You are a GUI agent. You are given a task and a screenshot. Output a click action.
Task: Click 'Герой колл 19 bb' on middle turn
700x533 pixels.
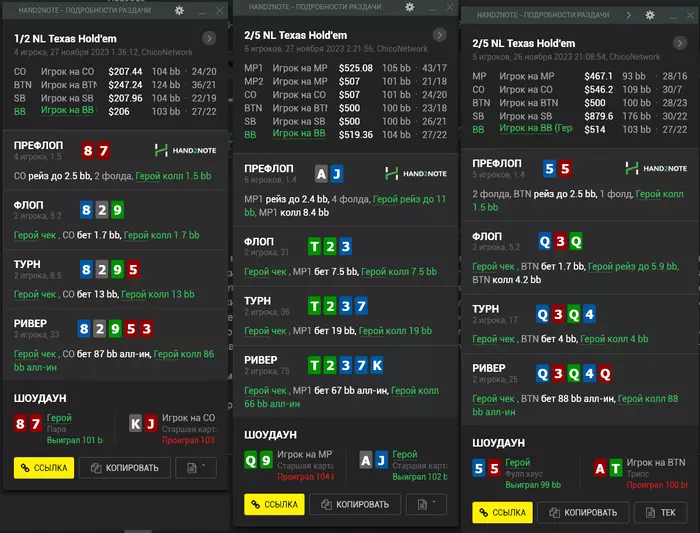click(395, 331)
